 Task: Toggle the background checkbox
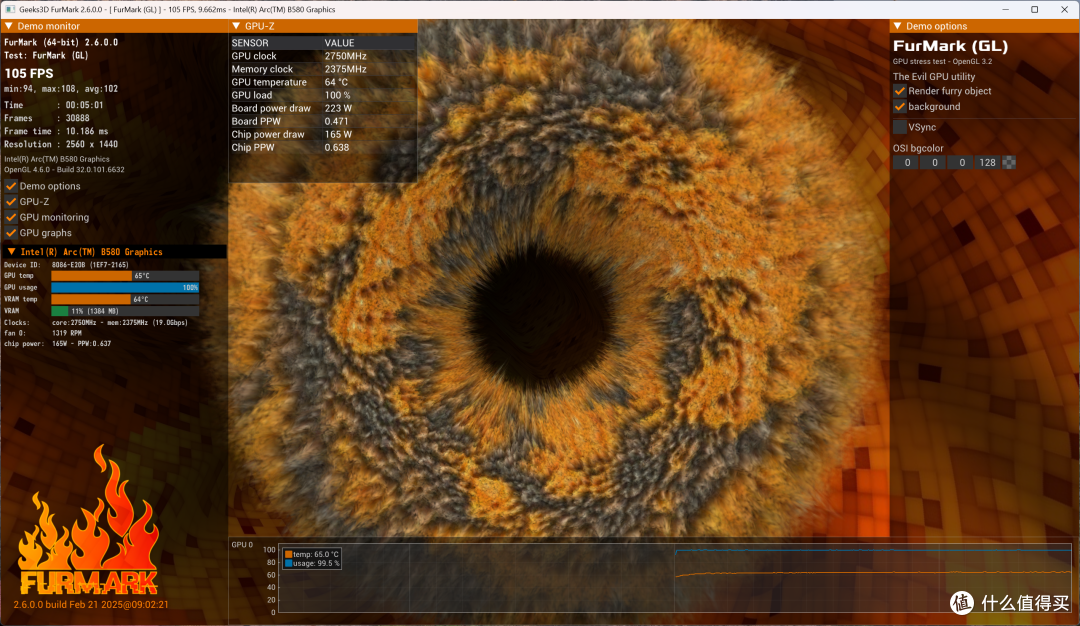tap(900, 107)
